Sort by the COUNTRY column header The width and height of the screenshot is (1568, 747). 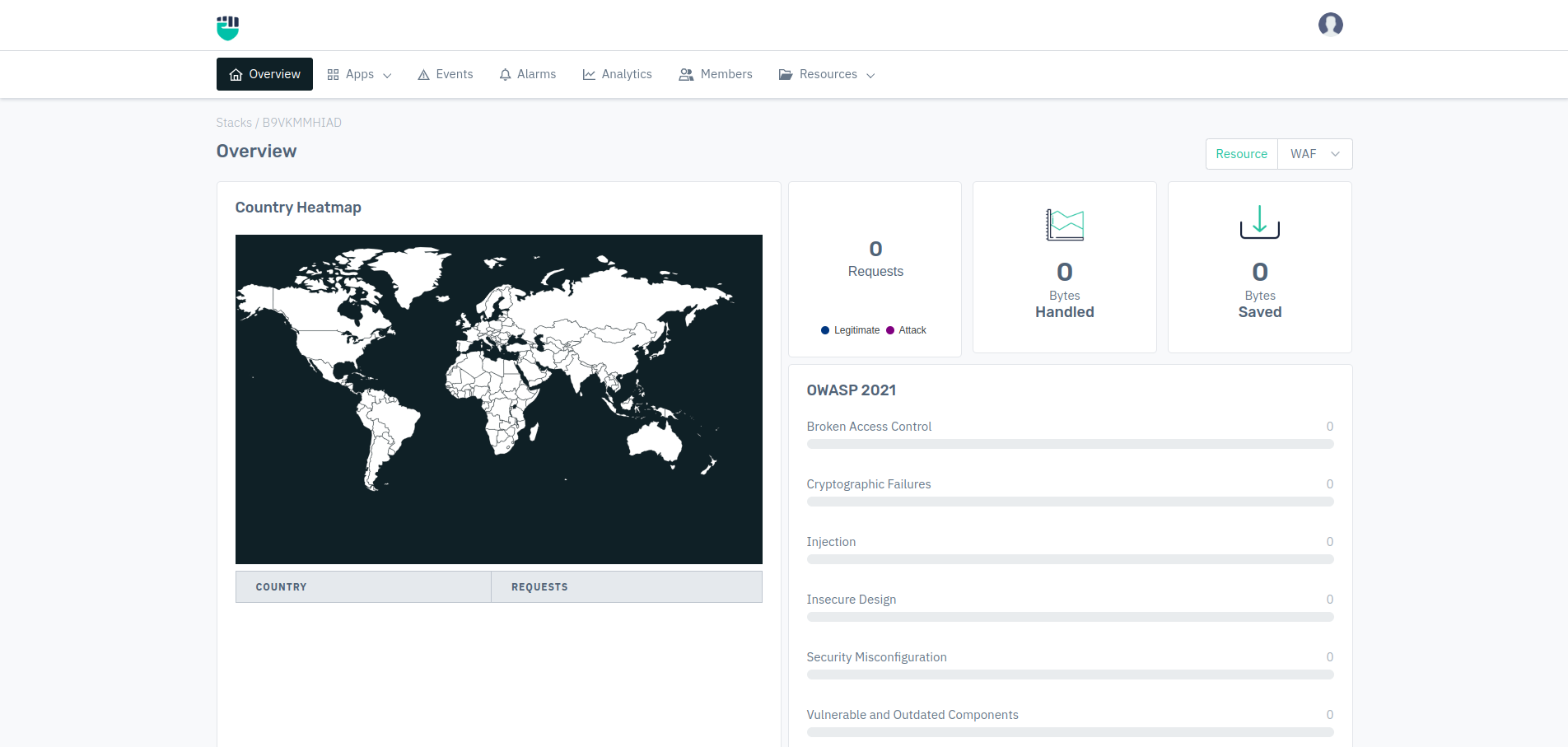[363, 587]
